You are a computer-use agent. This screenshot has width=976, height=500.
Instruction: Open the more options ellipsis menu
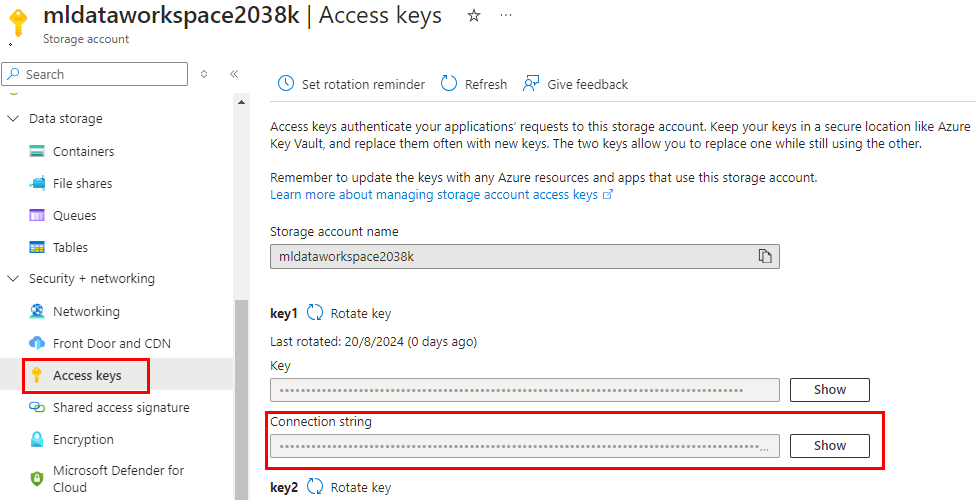click(506, 16)
